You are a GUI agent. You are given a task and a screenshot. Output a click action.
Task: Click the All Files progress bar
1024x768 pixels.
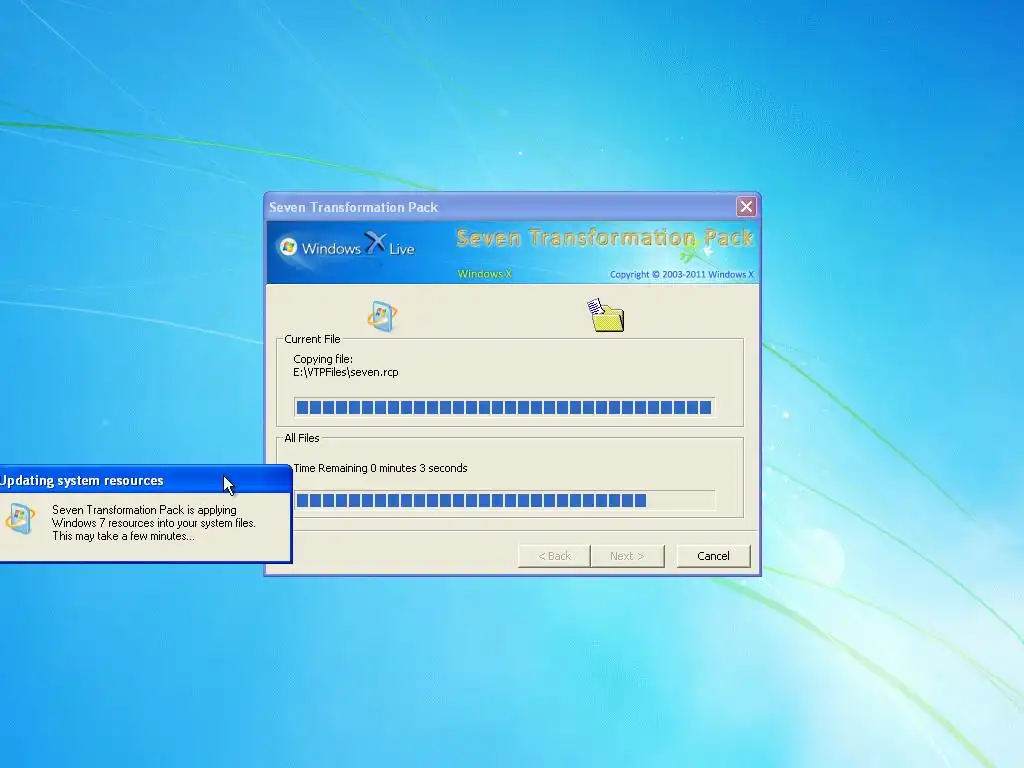click(x=504, y=500)
